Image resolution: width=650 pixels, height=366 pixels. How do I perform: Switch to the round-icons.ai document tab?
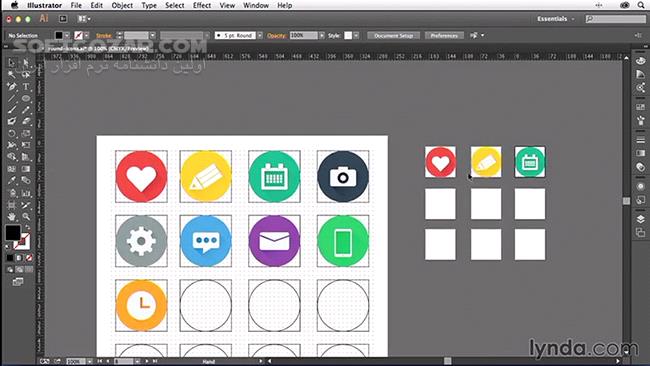point(98,48)
